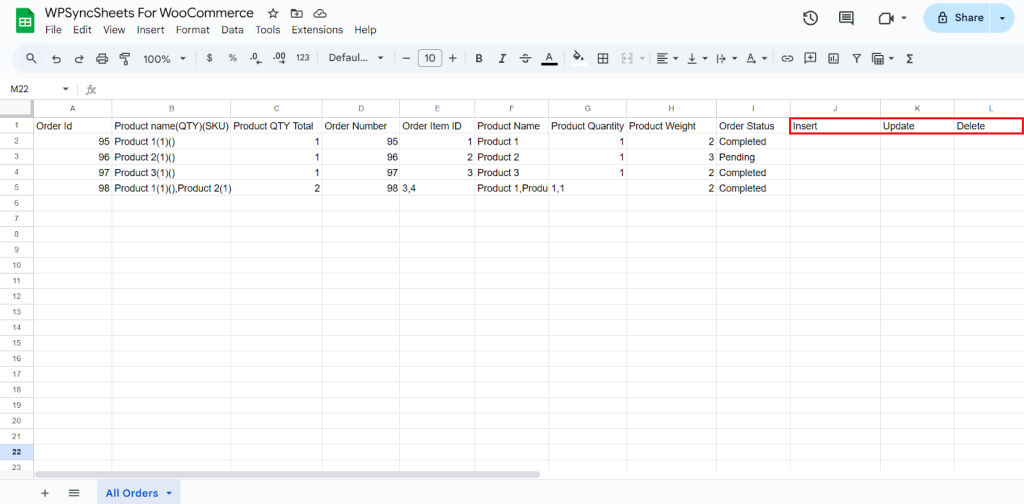1024x504 pixels.
Task: Add a new sheet with plus
Action: click(45, 493)
